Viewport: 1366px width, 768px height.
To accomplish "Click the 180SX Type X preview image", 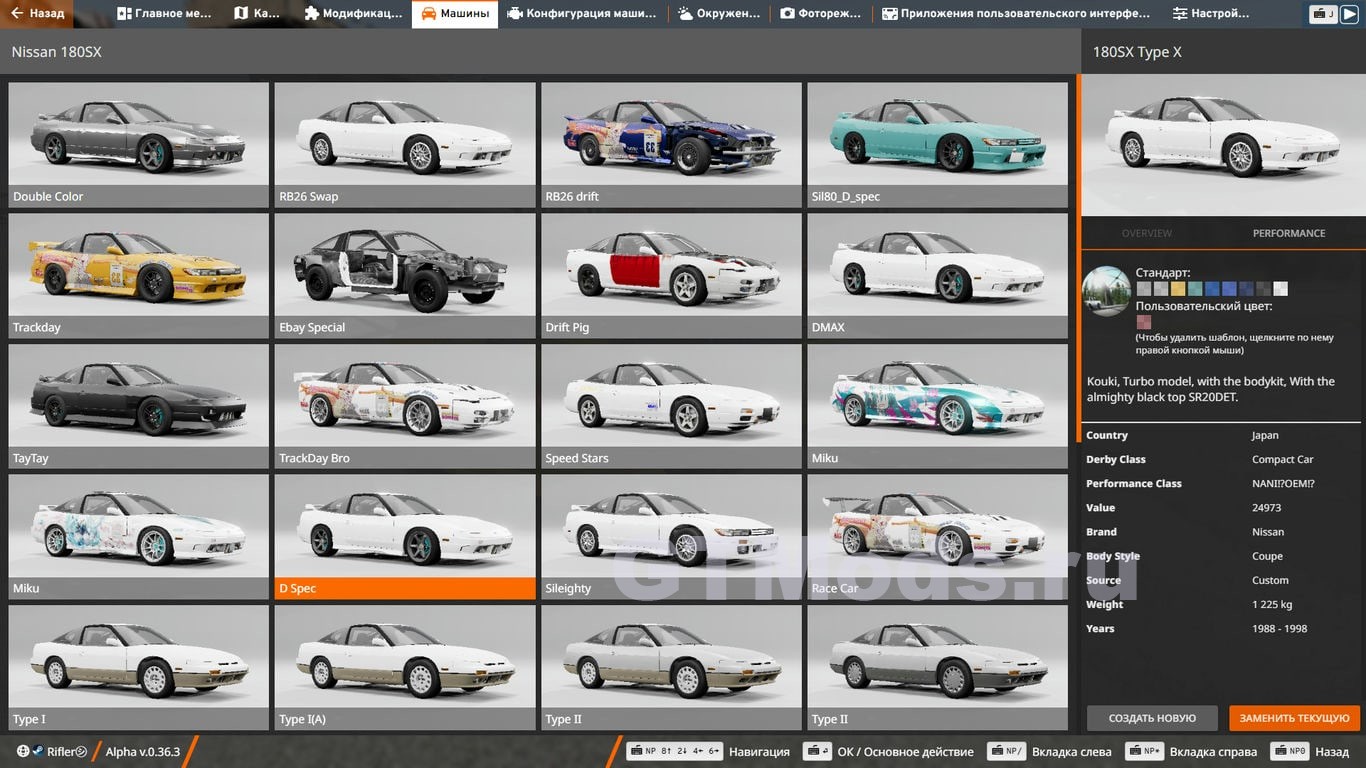I will (x=1223, y=144).
